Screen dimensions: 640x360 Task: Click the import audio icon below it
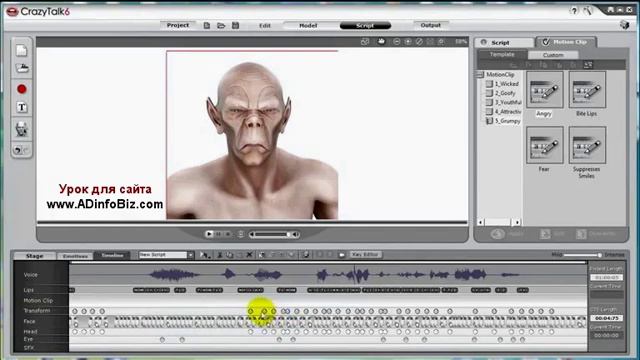coord(22,68)
